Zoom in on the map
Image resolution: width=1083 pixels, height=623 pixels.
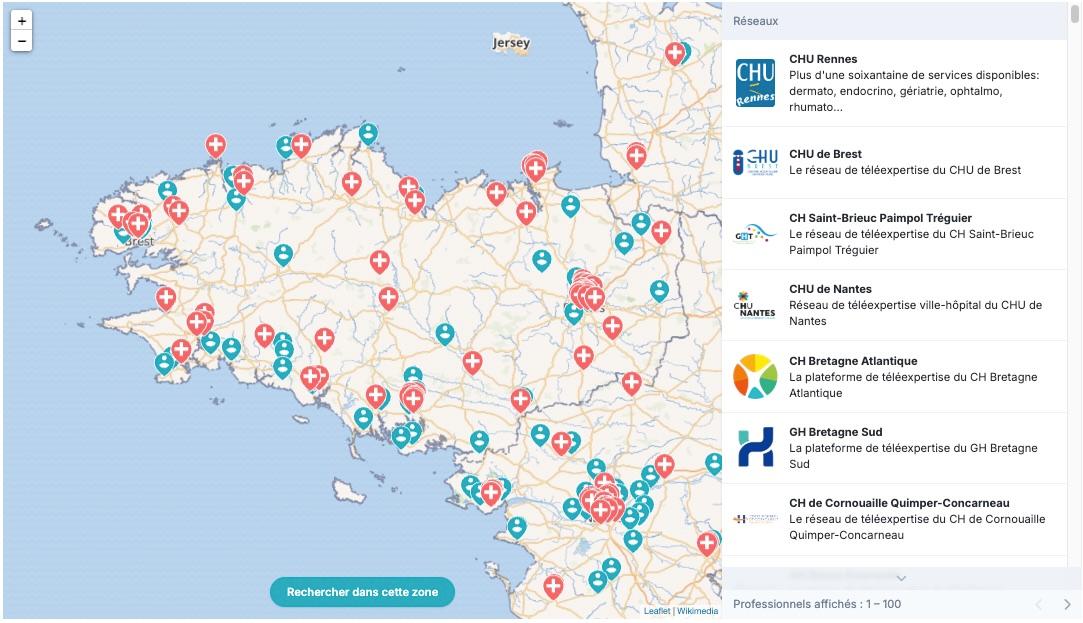[21, 21]
